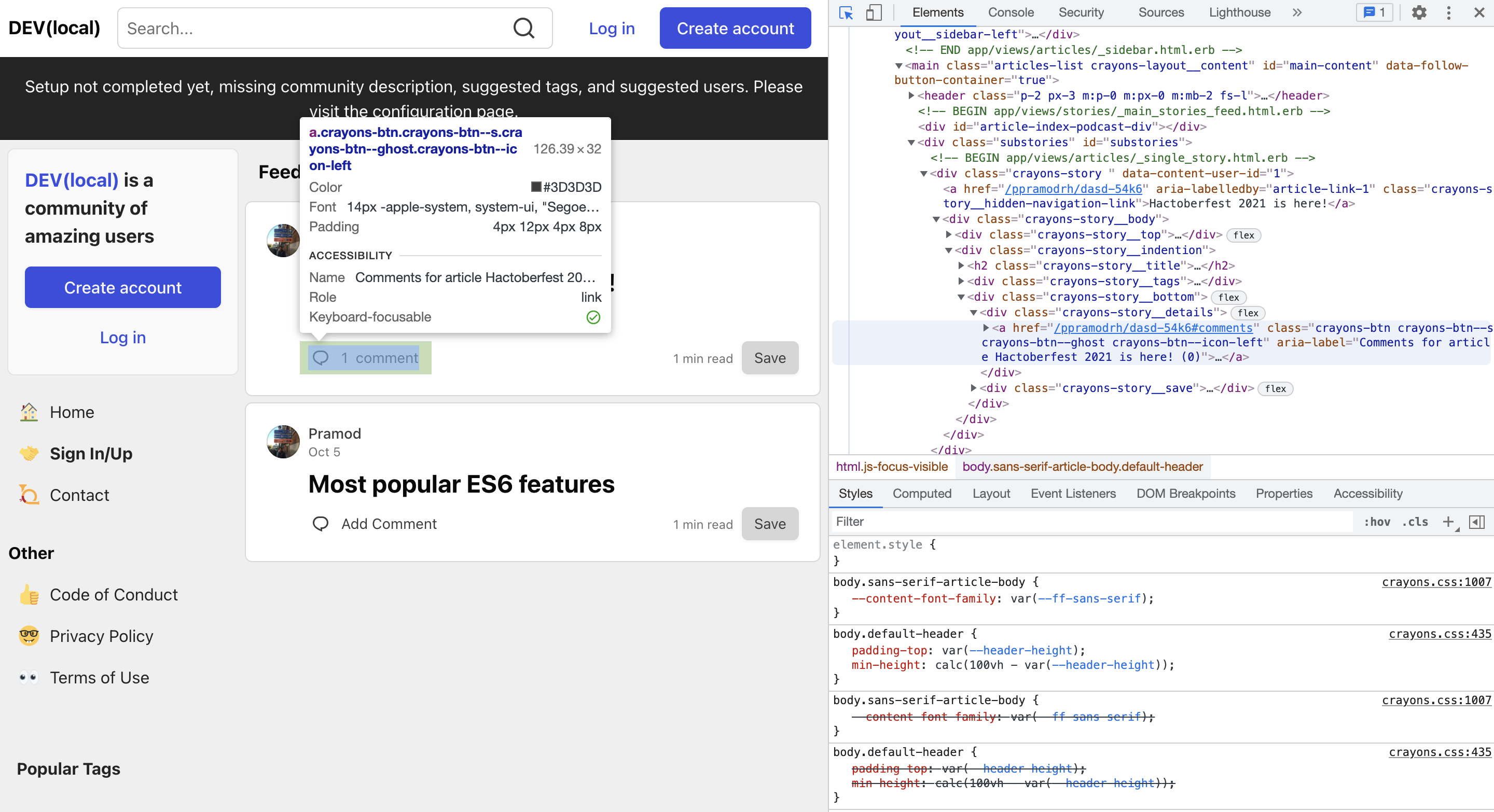Click the issues counter badge
The height and width of the screenshot is (812, 1494).
pyautogui.click(x=1374, y=13)
